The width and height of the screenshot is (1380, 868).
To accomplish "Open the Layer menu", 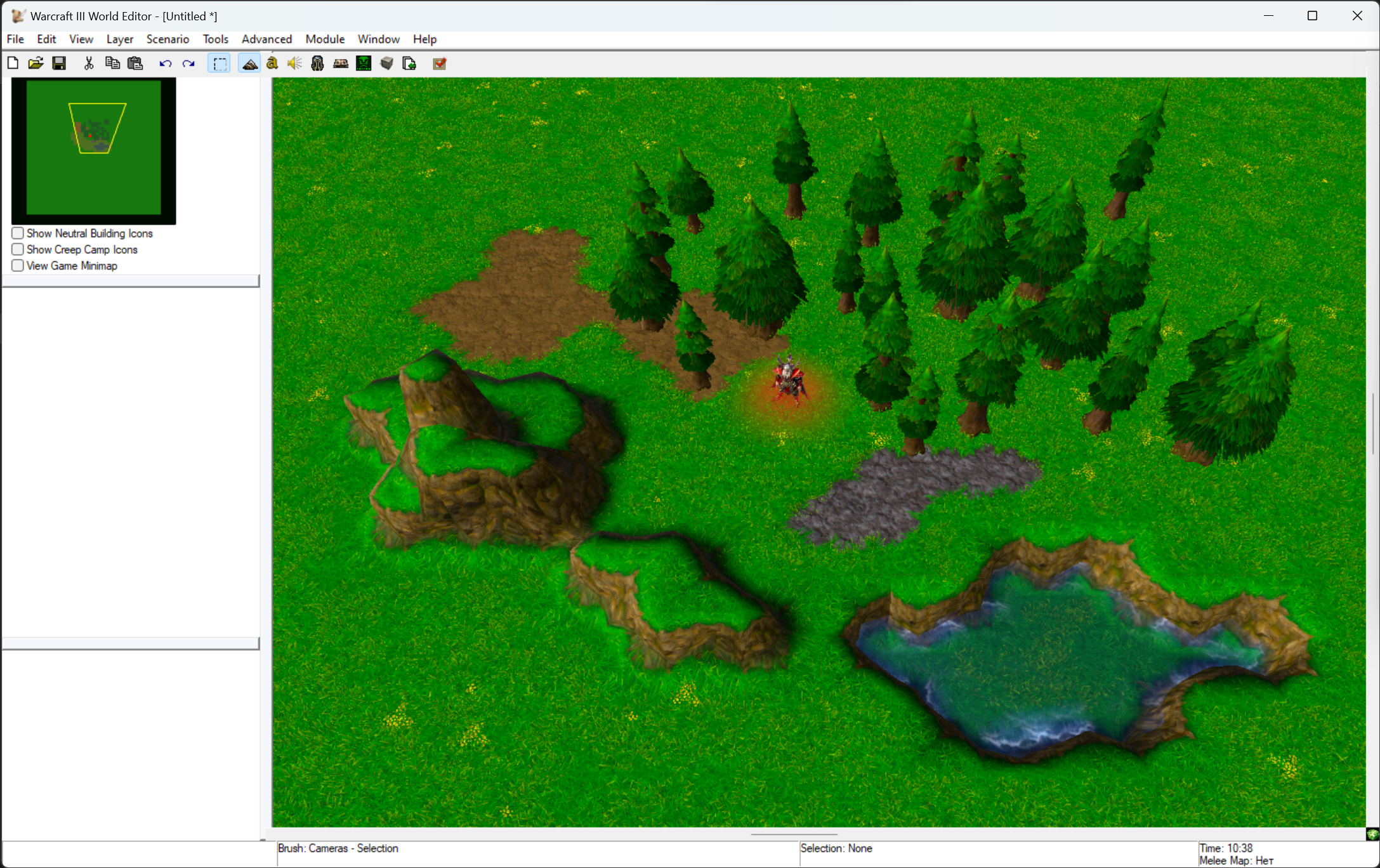I will (120, 39).
